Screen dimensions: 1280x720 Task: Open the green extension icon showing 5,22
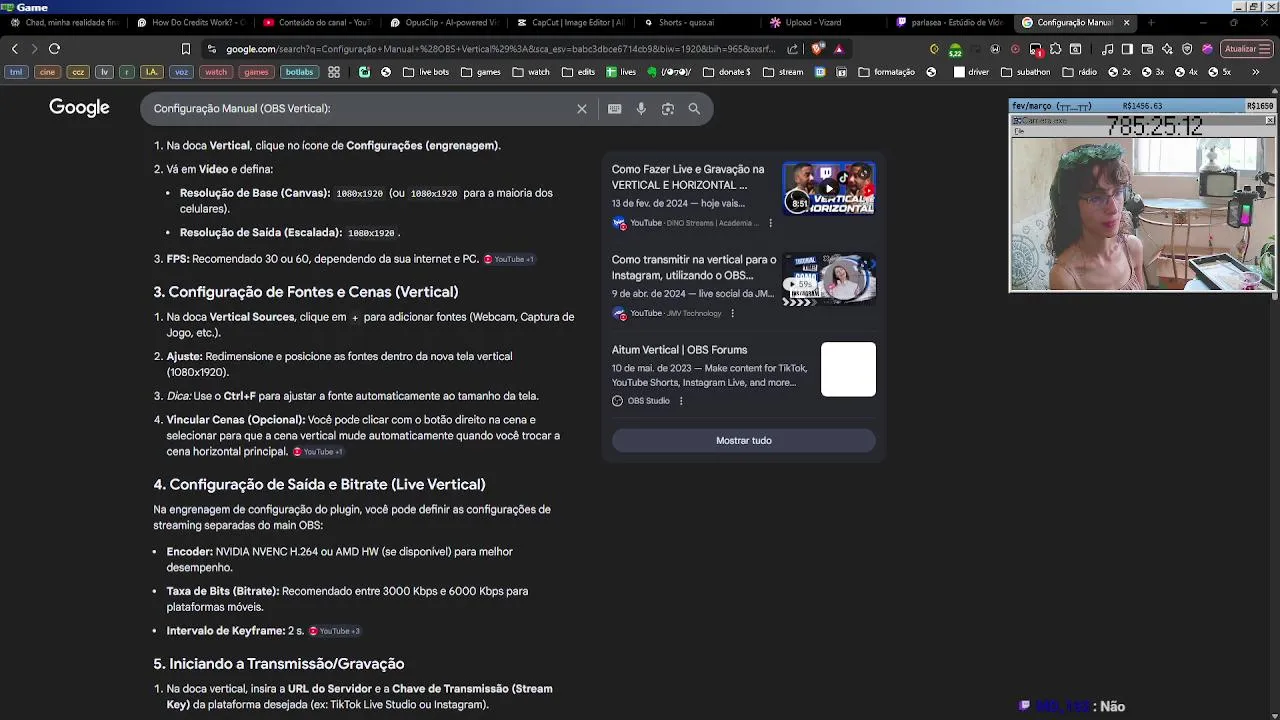point(955,49)
